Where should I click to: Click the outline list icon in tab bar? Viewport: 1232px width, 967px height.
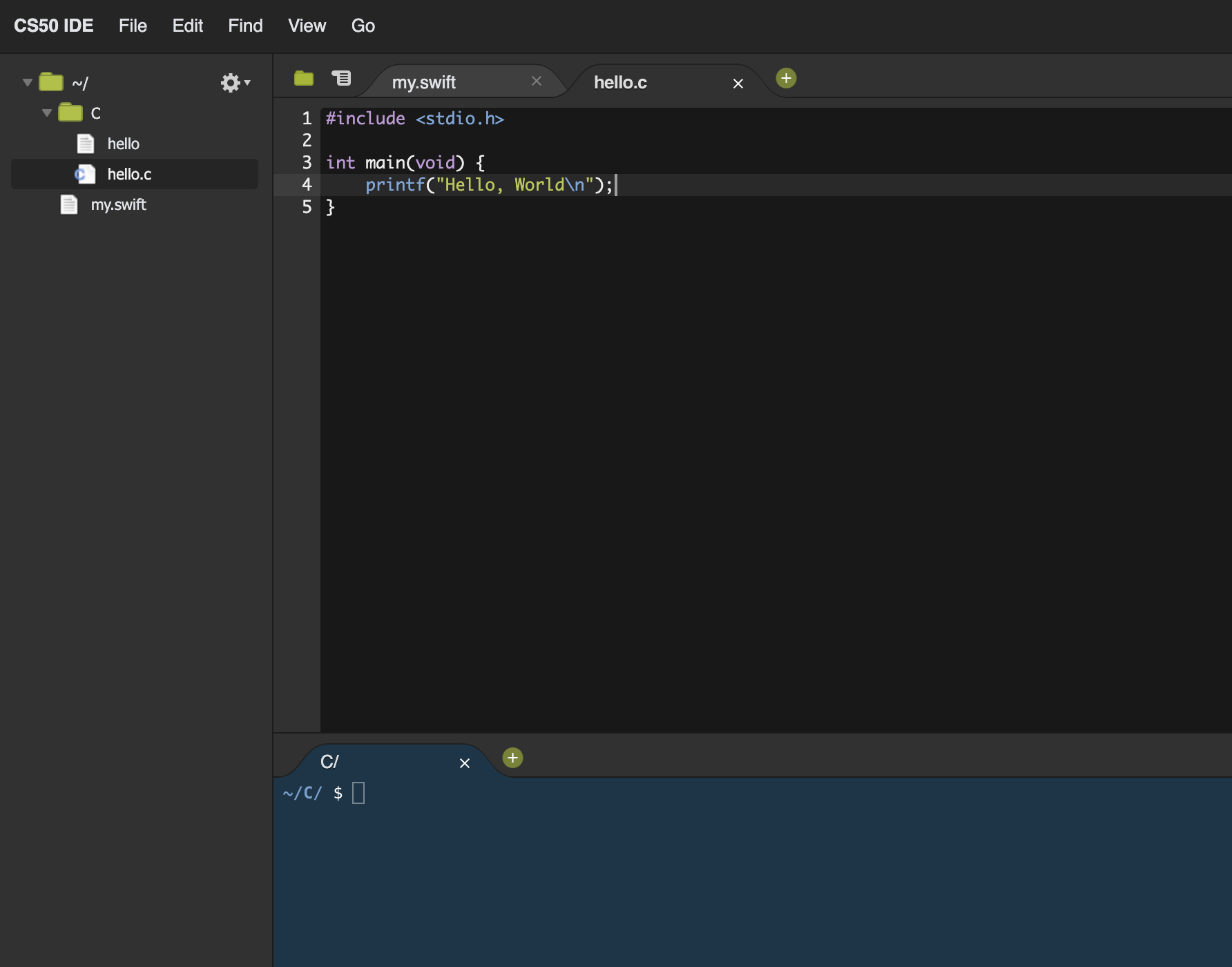coord(341,78)
